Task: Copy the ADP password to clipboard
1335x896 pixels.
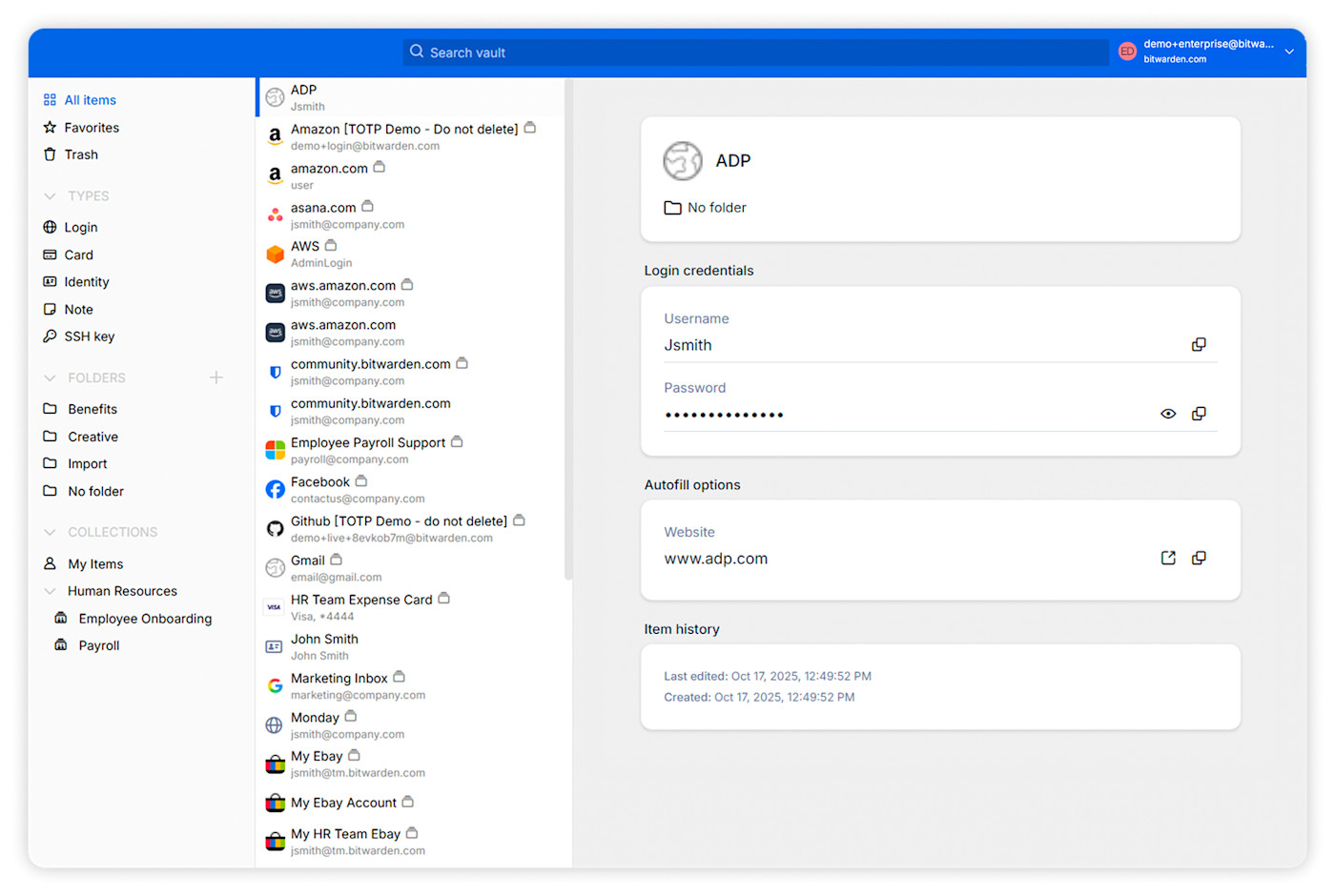Action: [1199, 414]
